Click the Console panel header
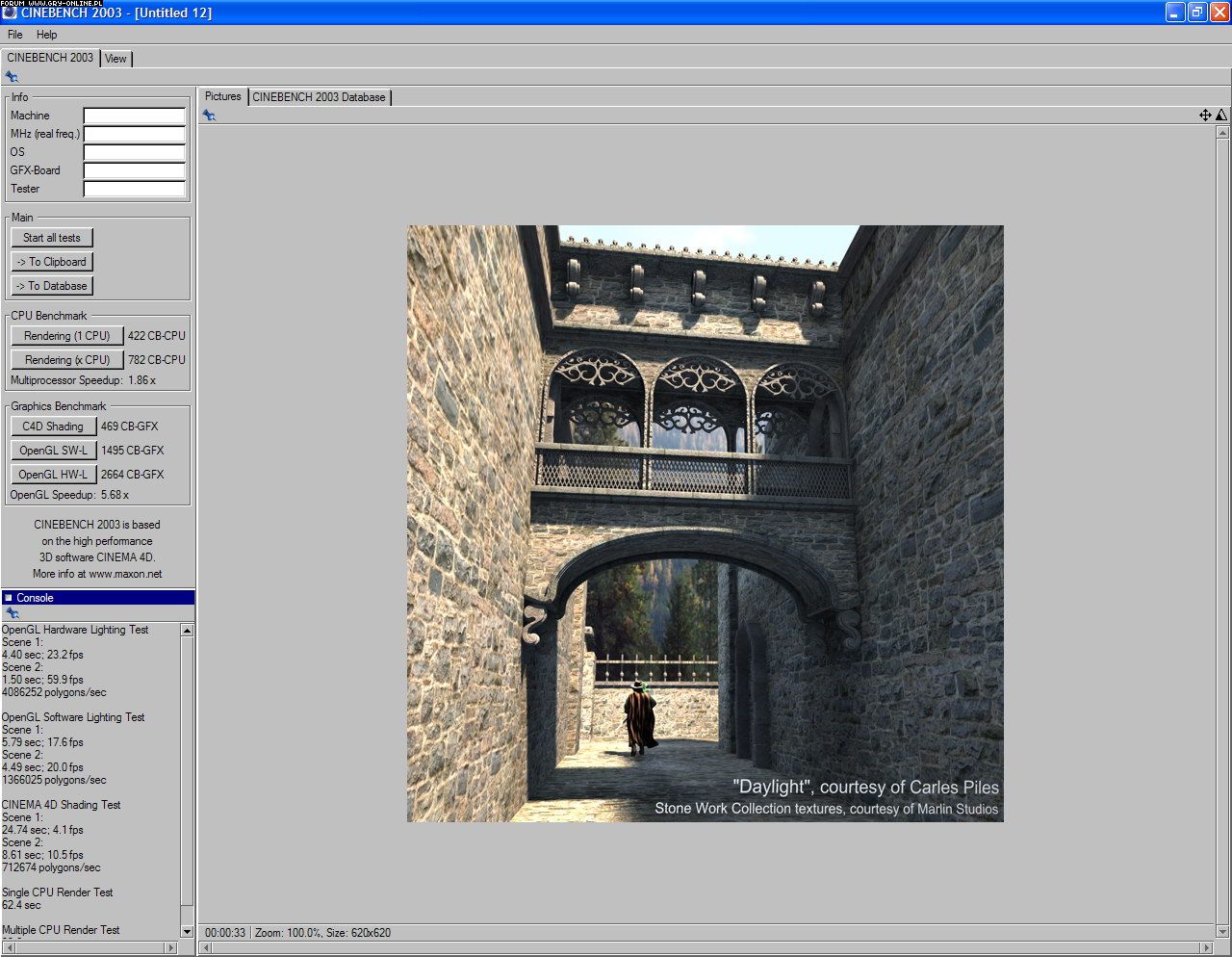 point(98,598)
